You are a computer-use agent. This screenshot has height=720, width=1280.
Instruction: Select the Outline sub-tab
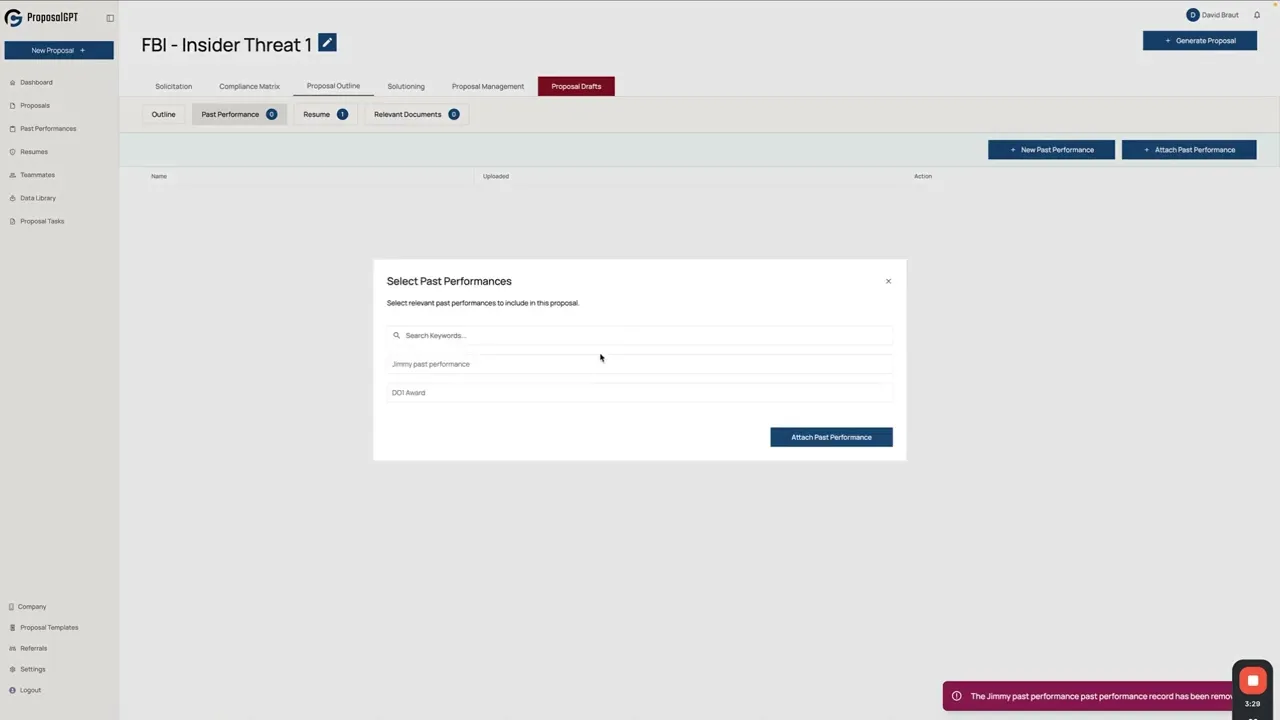(x=163, y=114)
